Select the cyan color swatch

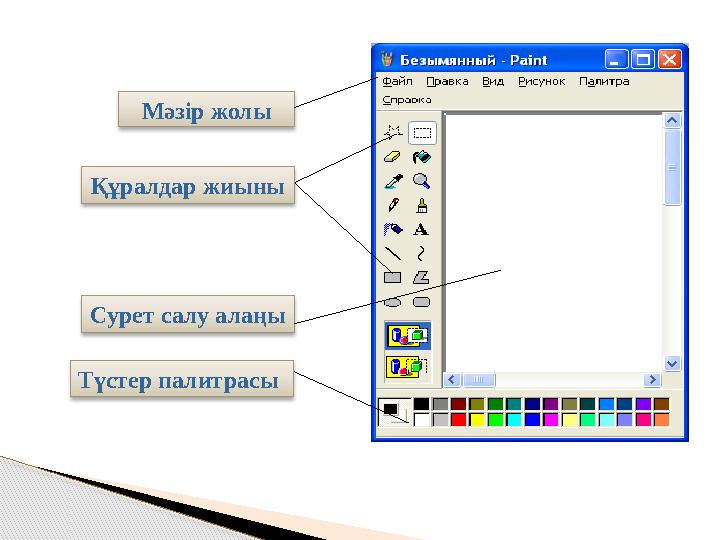pyautogui.click(x=514, y=420)
